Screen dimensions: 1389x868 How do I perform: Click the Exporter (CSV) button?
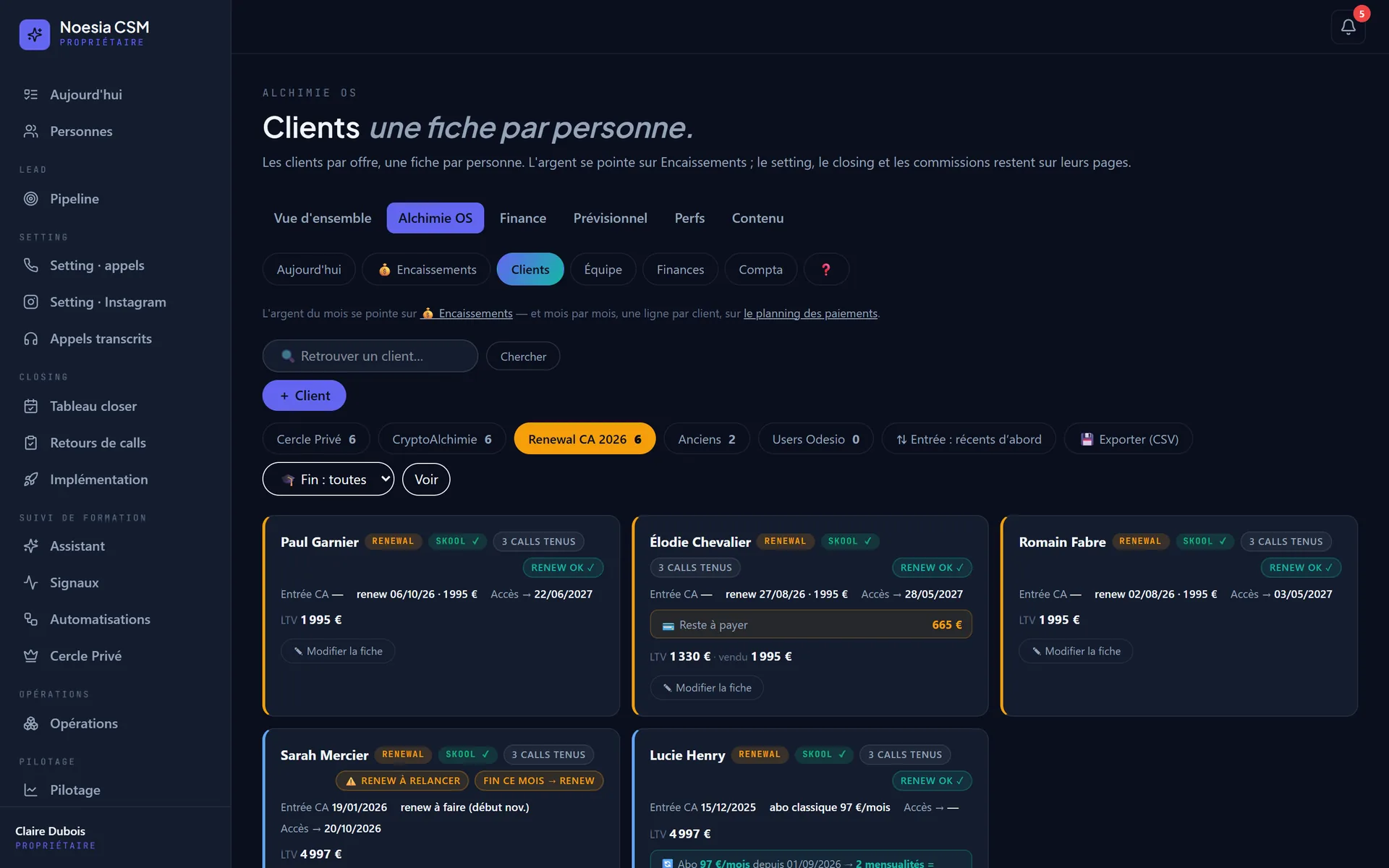(x=1129, y=439)
